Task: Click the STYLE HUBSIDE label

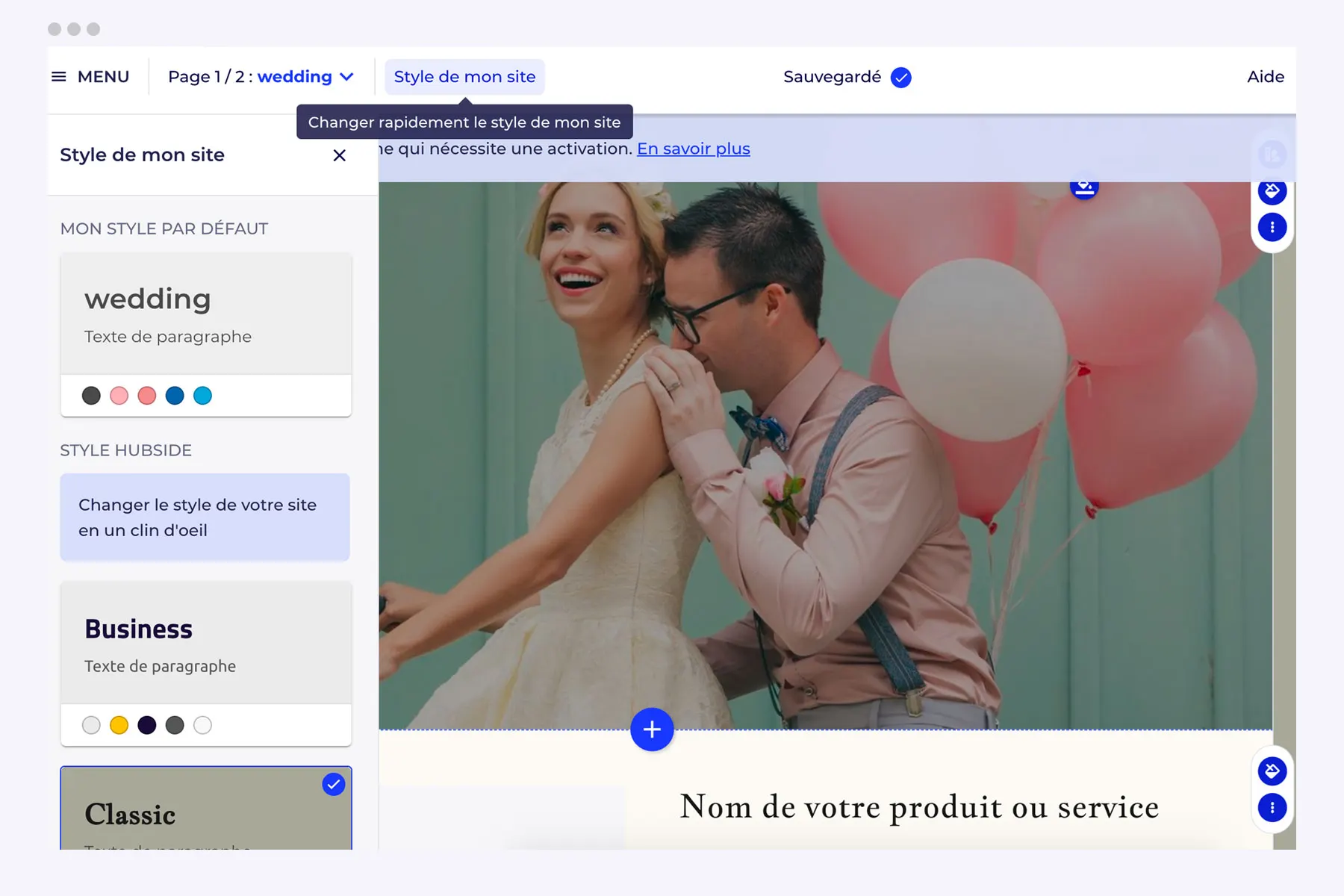Action: (126, 450)
